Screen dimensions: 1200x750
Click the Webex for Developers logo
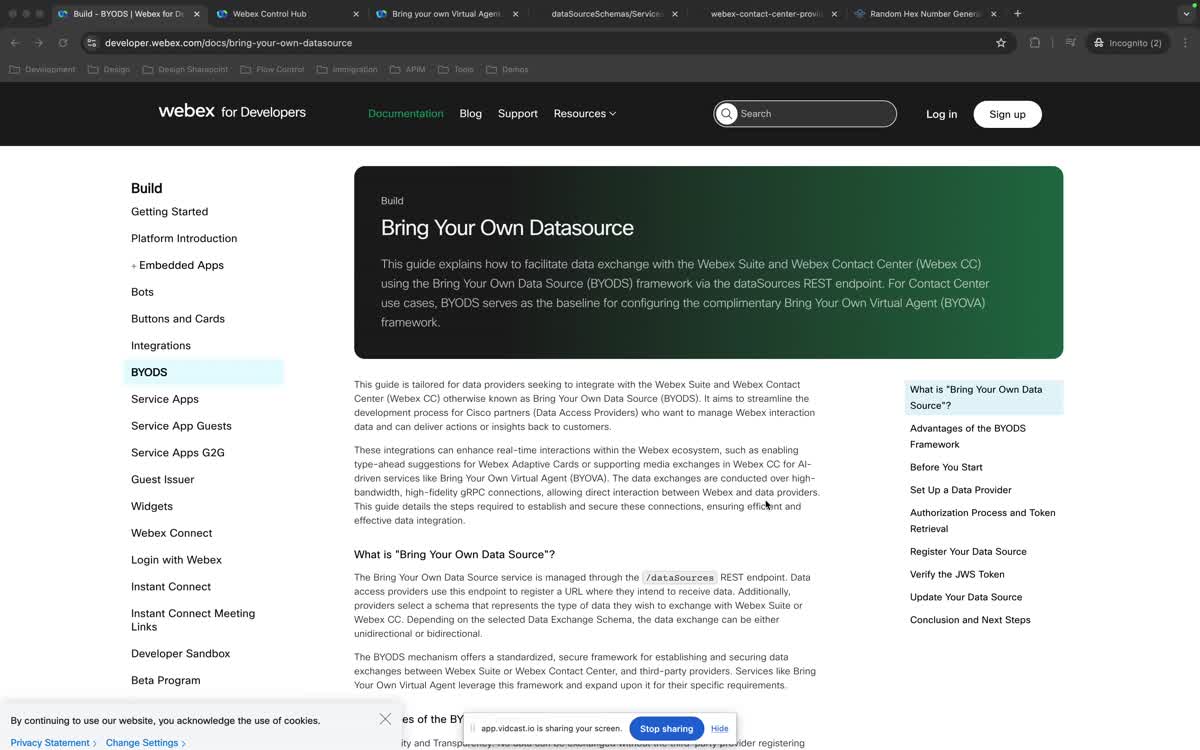(x=232, y=112)
